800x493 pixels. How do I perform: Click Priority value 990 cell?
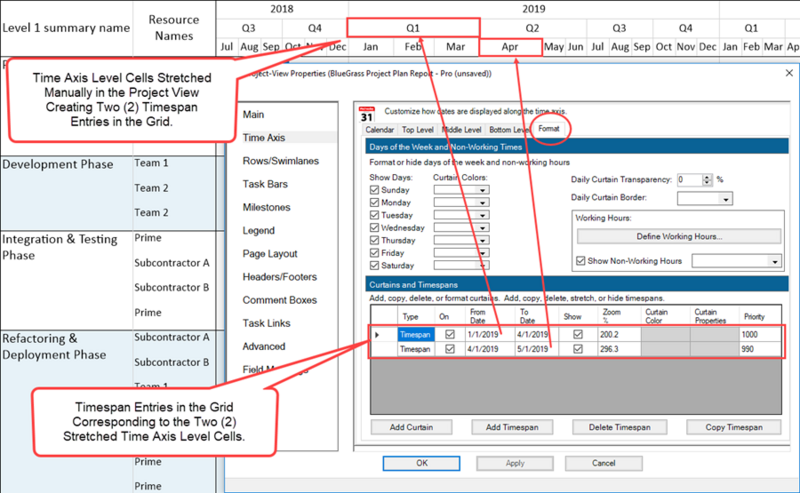[760, 349]
